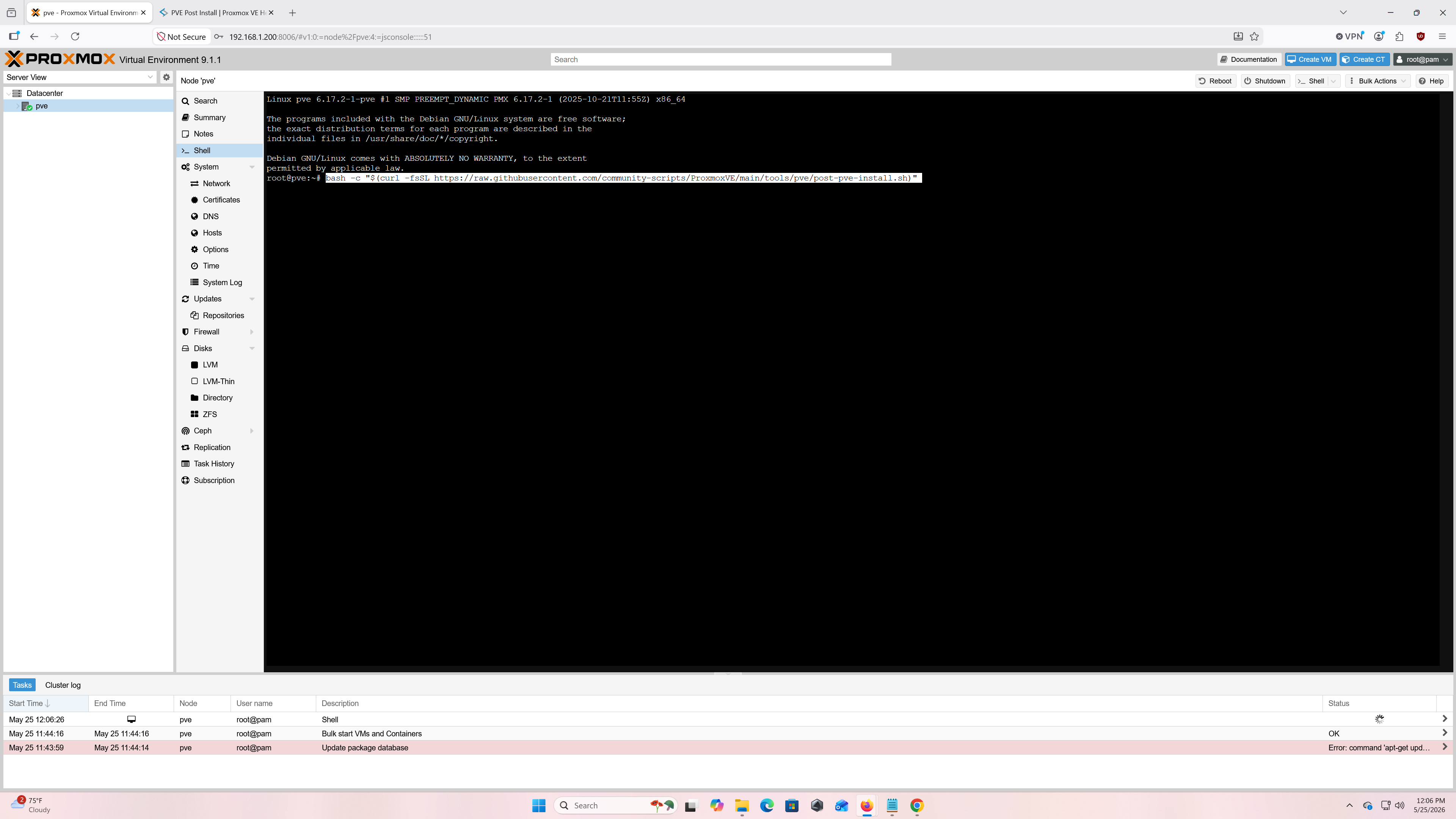The height and width of the screenshot is (819, 1456).
Task: Expand the Firewall submenu arrow
Action: click(252, 332)
